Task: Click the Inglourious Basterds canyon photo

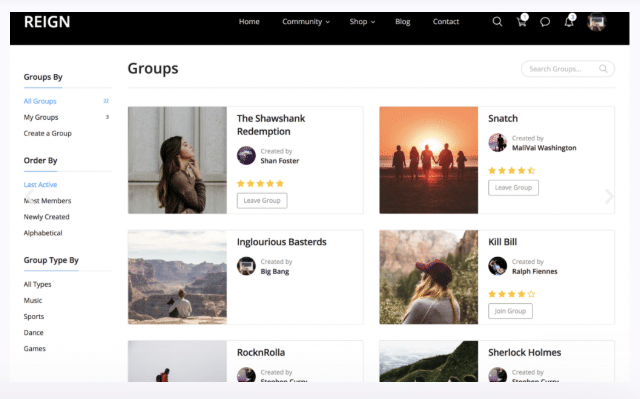Action: 177,277
